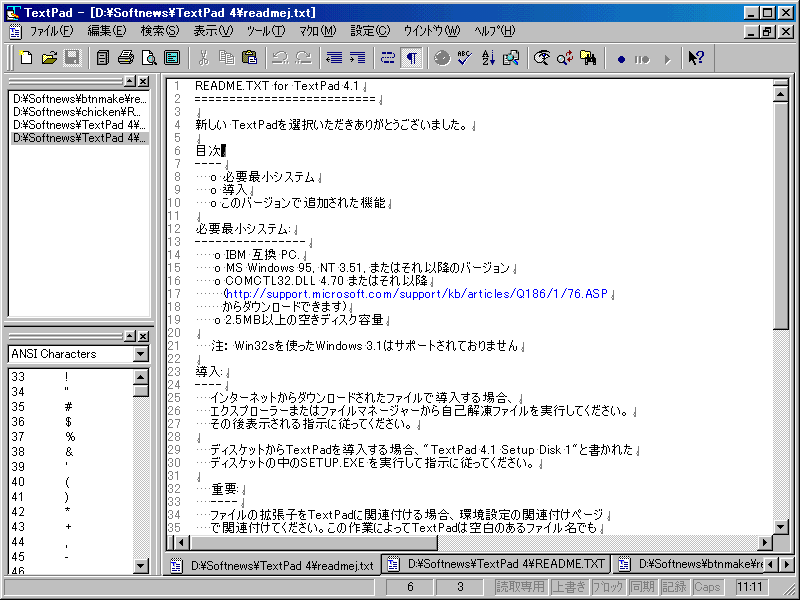Click the macro playback triangle button
Screen dimensions: 800x600
point(667,59)
